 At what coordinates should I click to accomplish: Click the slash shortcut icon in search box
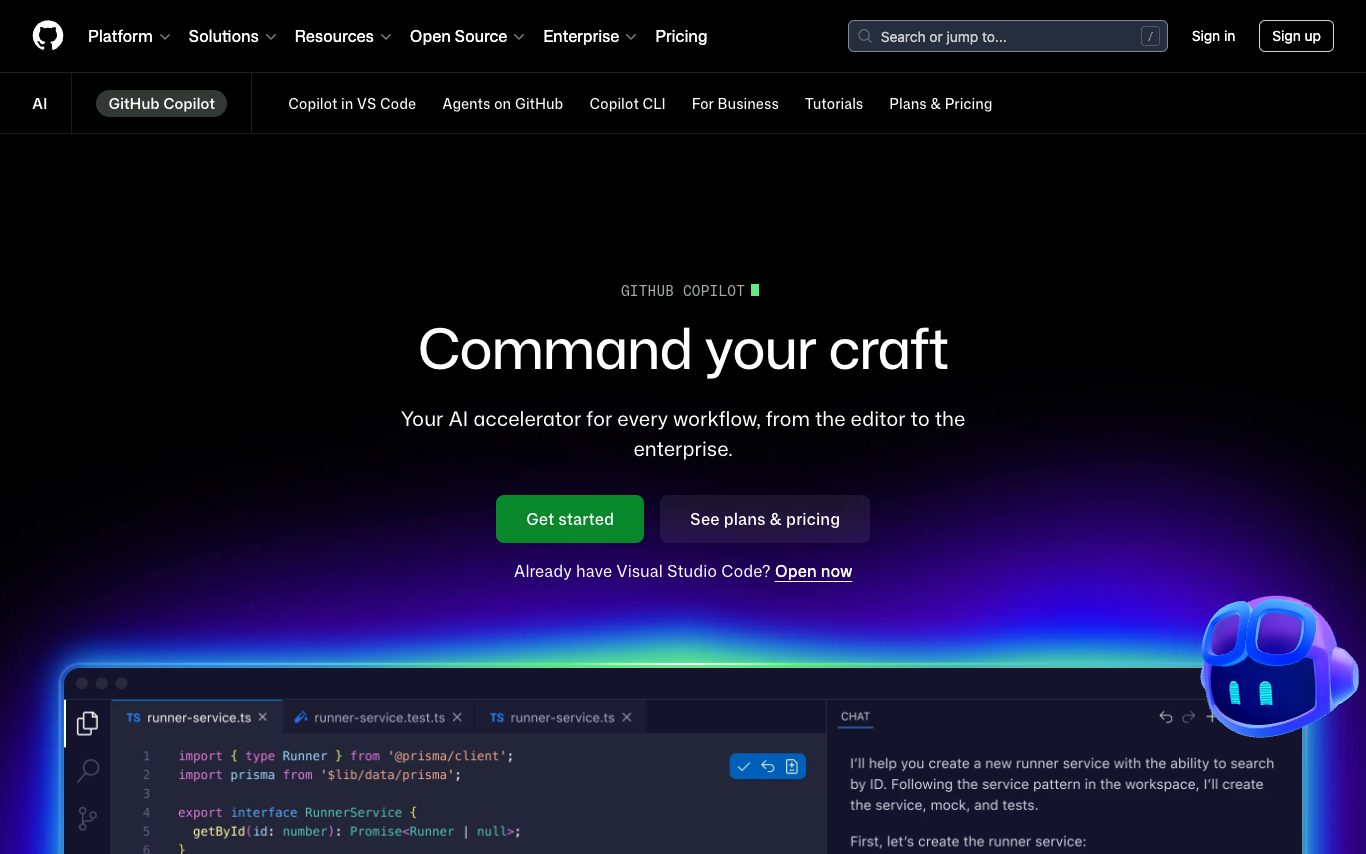(1150, 37)
